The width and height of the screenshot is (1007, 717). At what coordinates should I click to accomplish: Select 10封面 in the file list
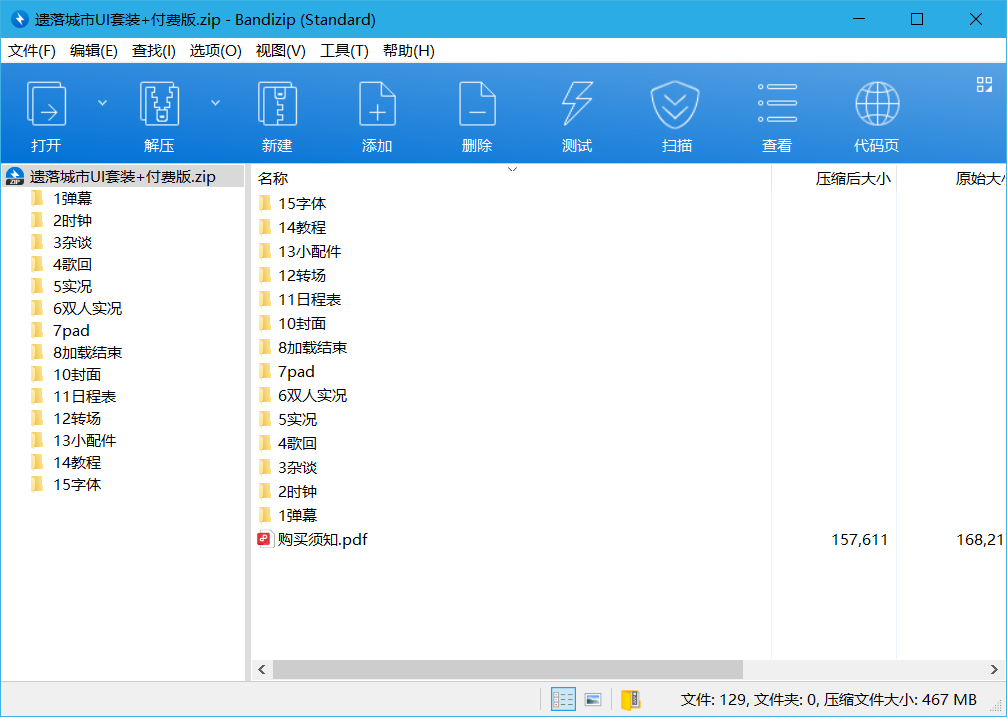[302, 323]
